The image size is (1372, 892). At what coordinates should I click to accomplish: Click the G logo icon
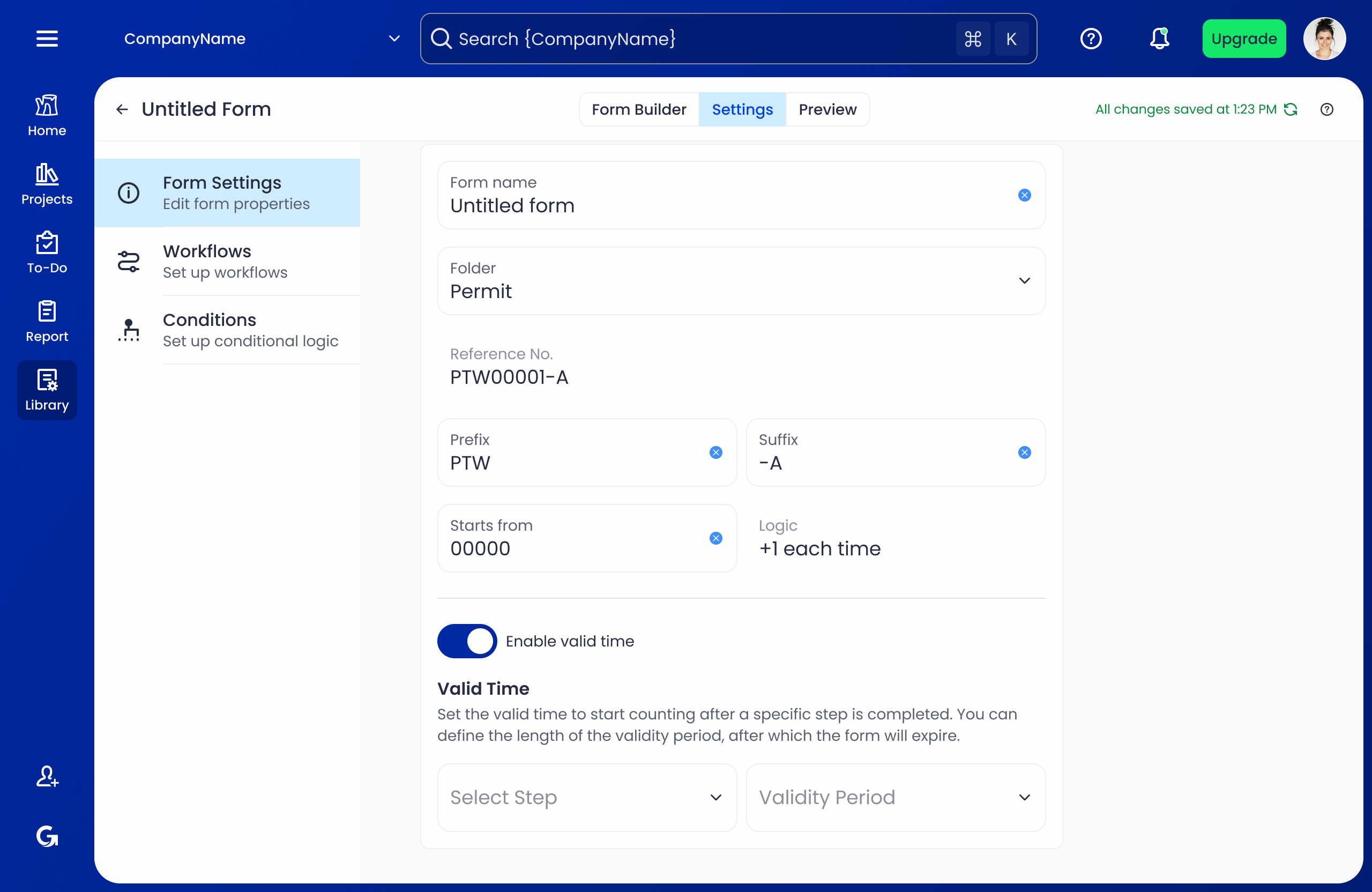(x=47, y=836)
